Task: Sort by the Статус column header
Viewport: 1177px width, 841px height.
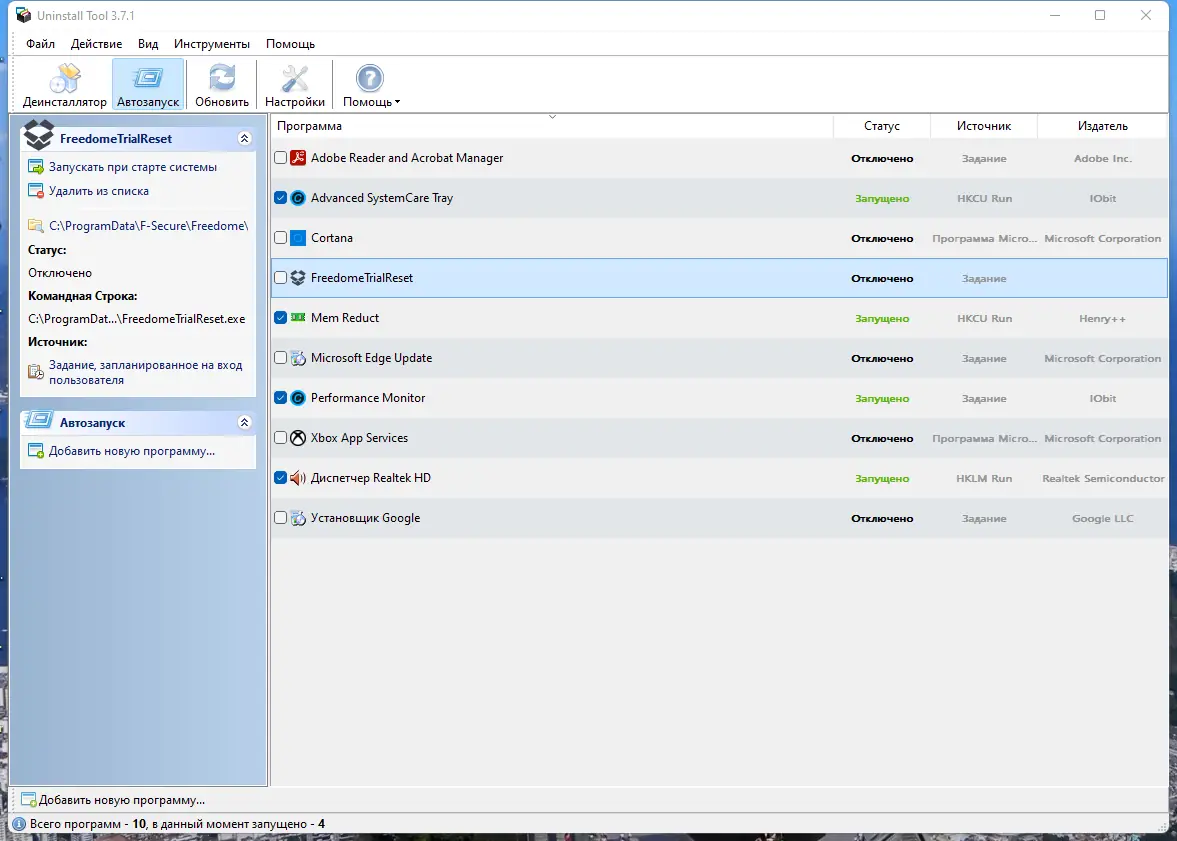Action: tap(882, 125)
